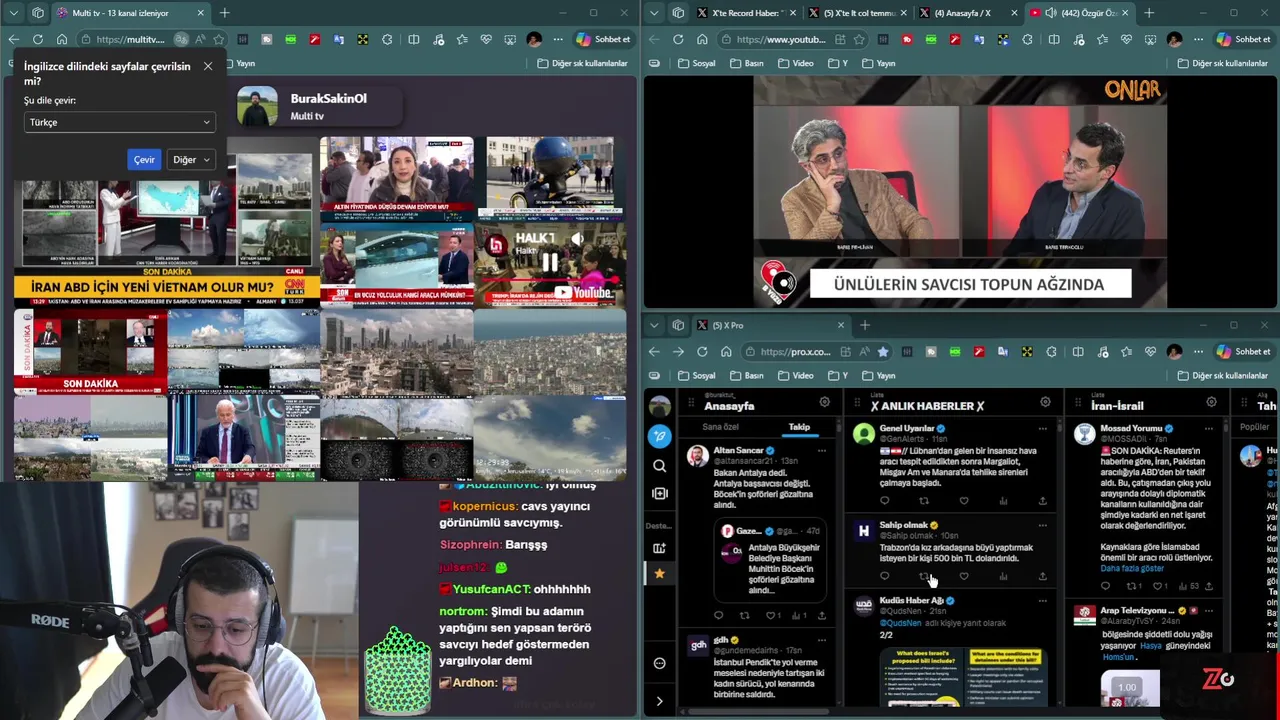Open Sohbet et Copilot in Multi tv window
This screenshot has width=1280, height=720.
click(x=603, y=39)
